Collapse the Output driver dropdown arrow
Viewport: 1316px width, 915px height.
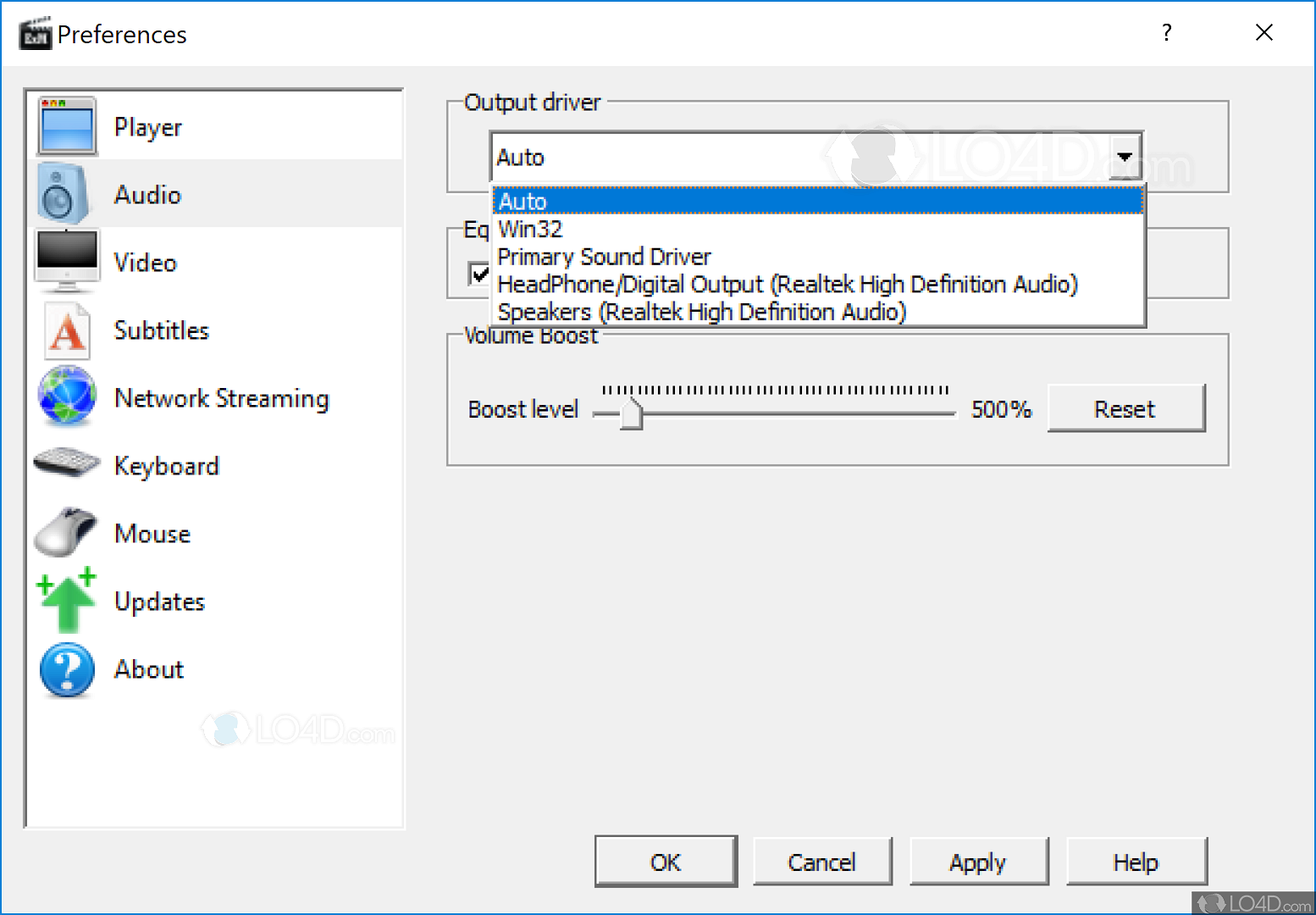pyautogui.click(x=1125, y=157)
